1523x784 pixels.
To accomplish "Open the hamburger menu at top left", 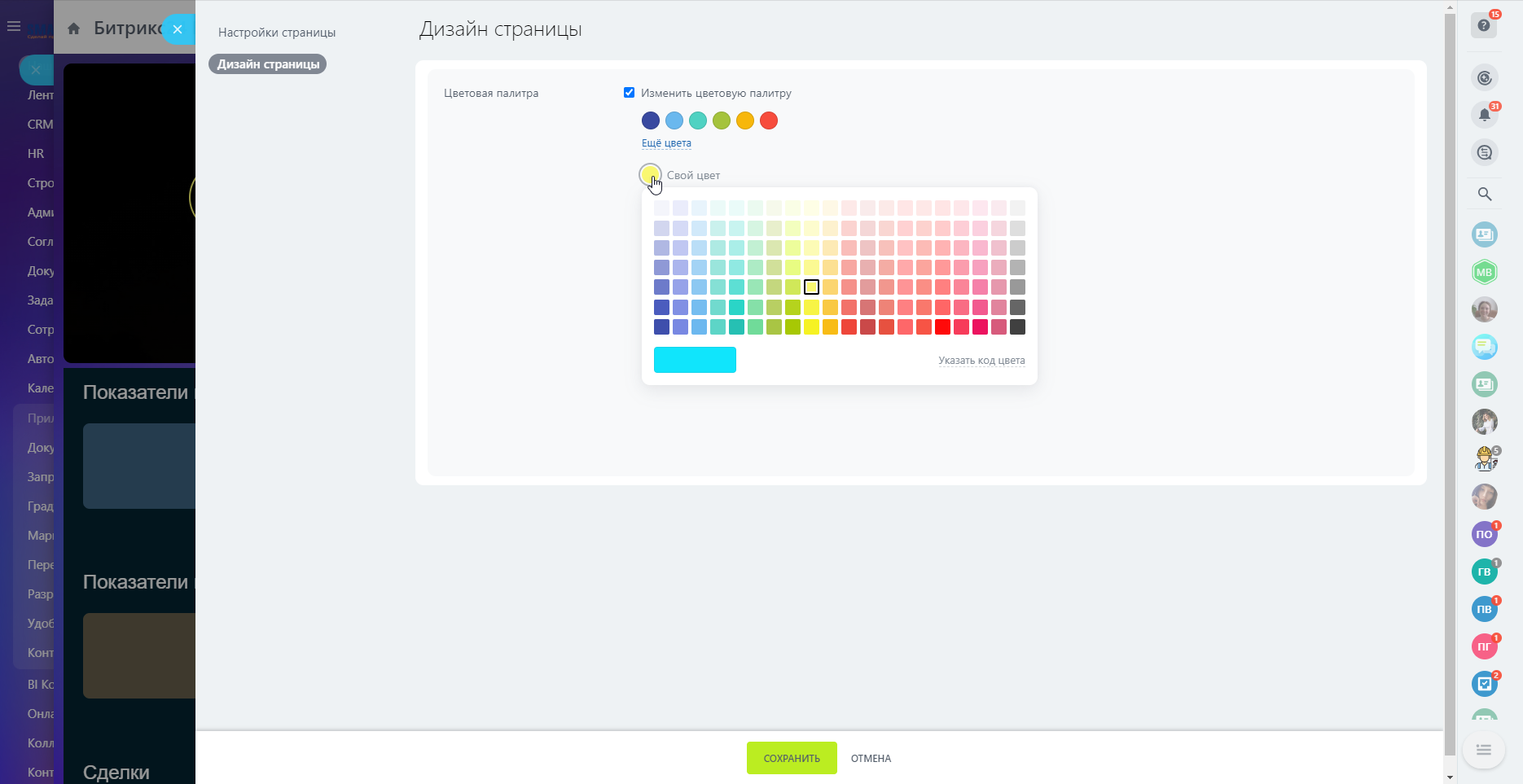I will (14, 27).
